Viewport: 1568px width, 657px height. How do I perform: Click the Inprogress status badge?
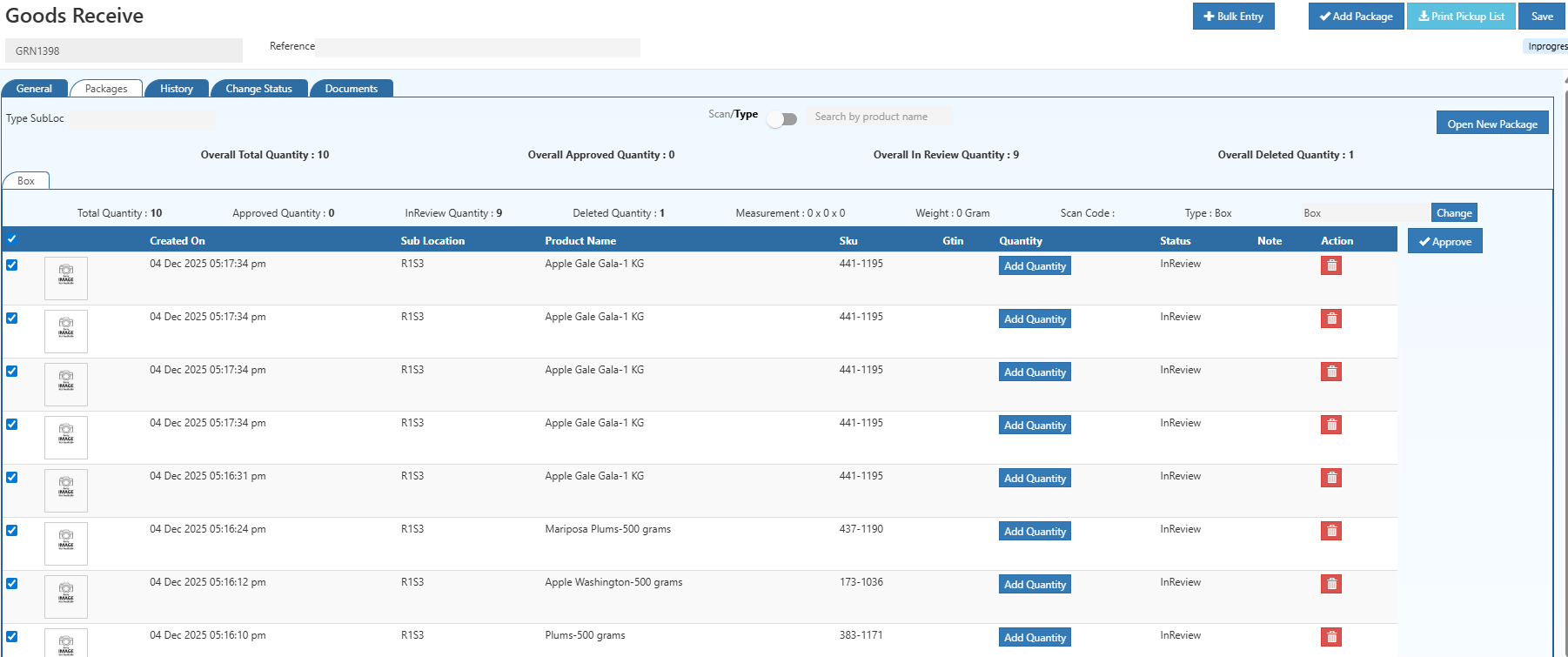pos(1547,46)
